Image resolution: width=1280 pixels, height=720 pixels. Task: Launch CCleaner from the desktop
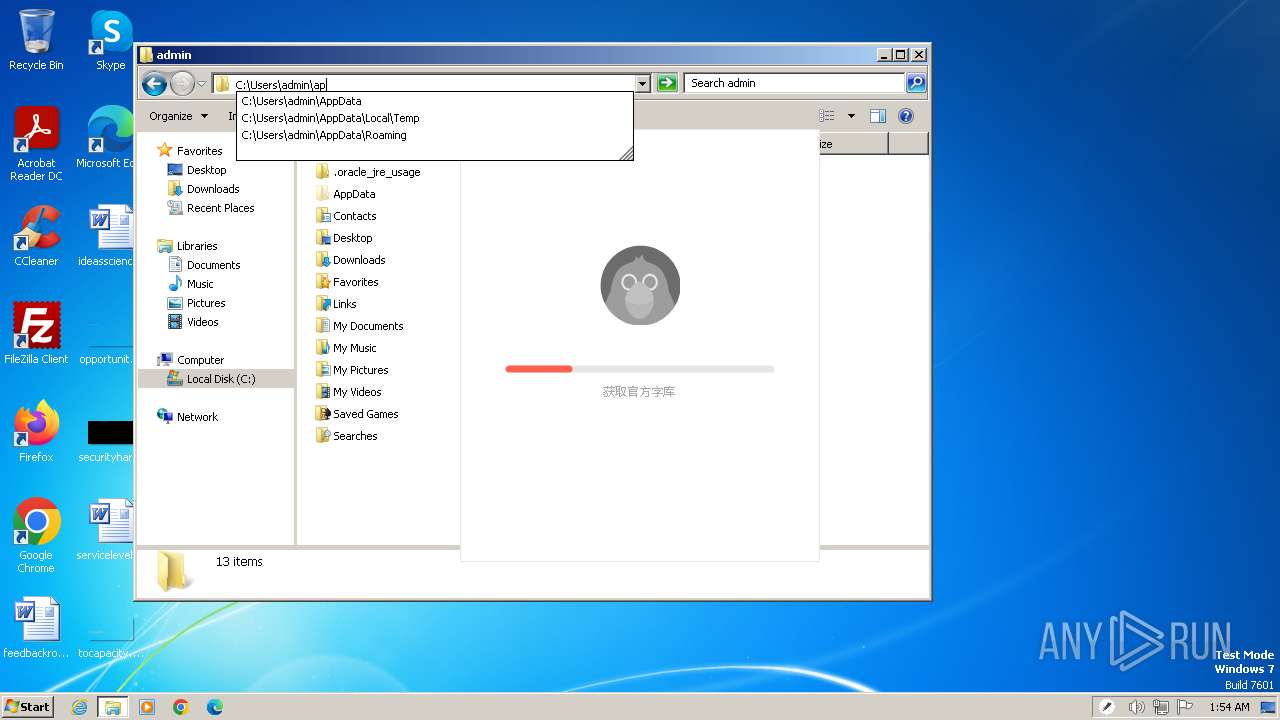pos(36,236)
